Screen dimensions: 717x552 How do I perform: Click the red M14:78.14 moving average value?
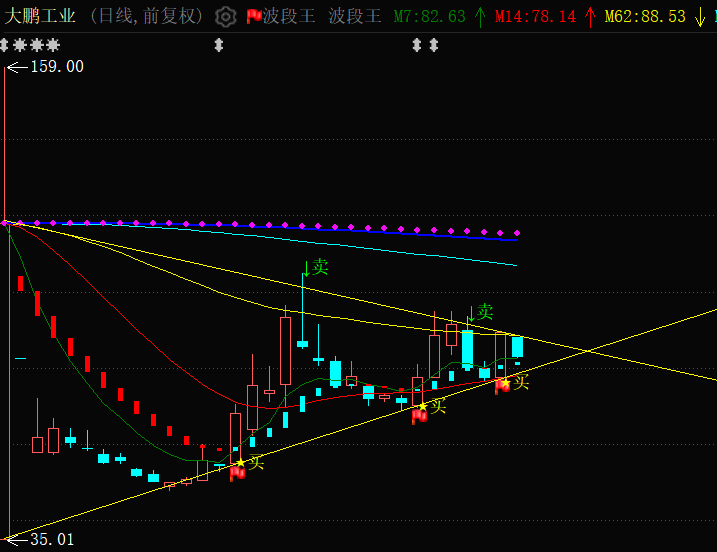[535, 17]
